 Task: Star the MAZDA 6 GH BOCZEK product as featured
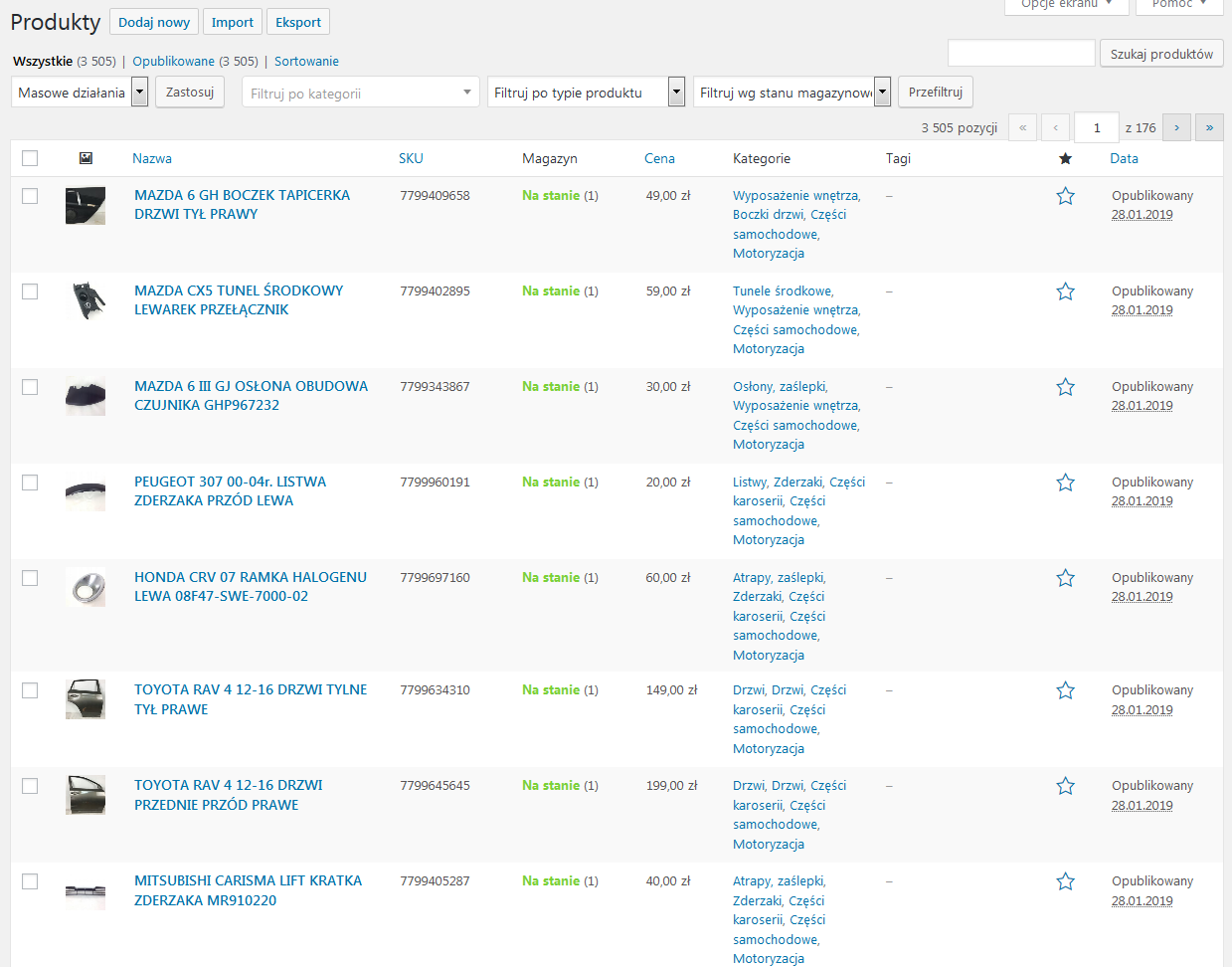click(x=1065, y=196)
